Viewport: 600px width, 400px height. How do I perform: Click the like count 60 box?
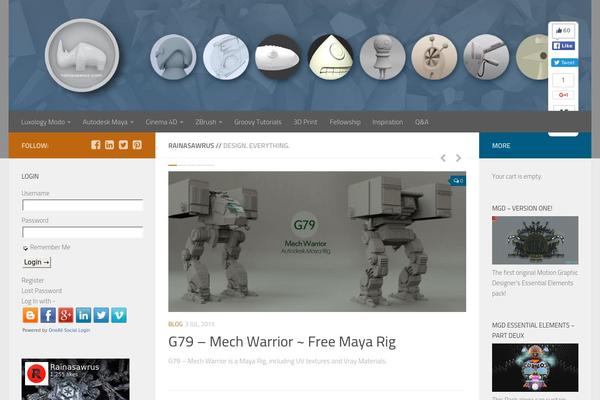coord(563,31)
